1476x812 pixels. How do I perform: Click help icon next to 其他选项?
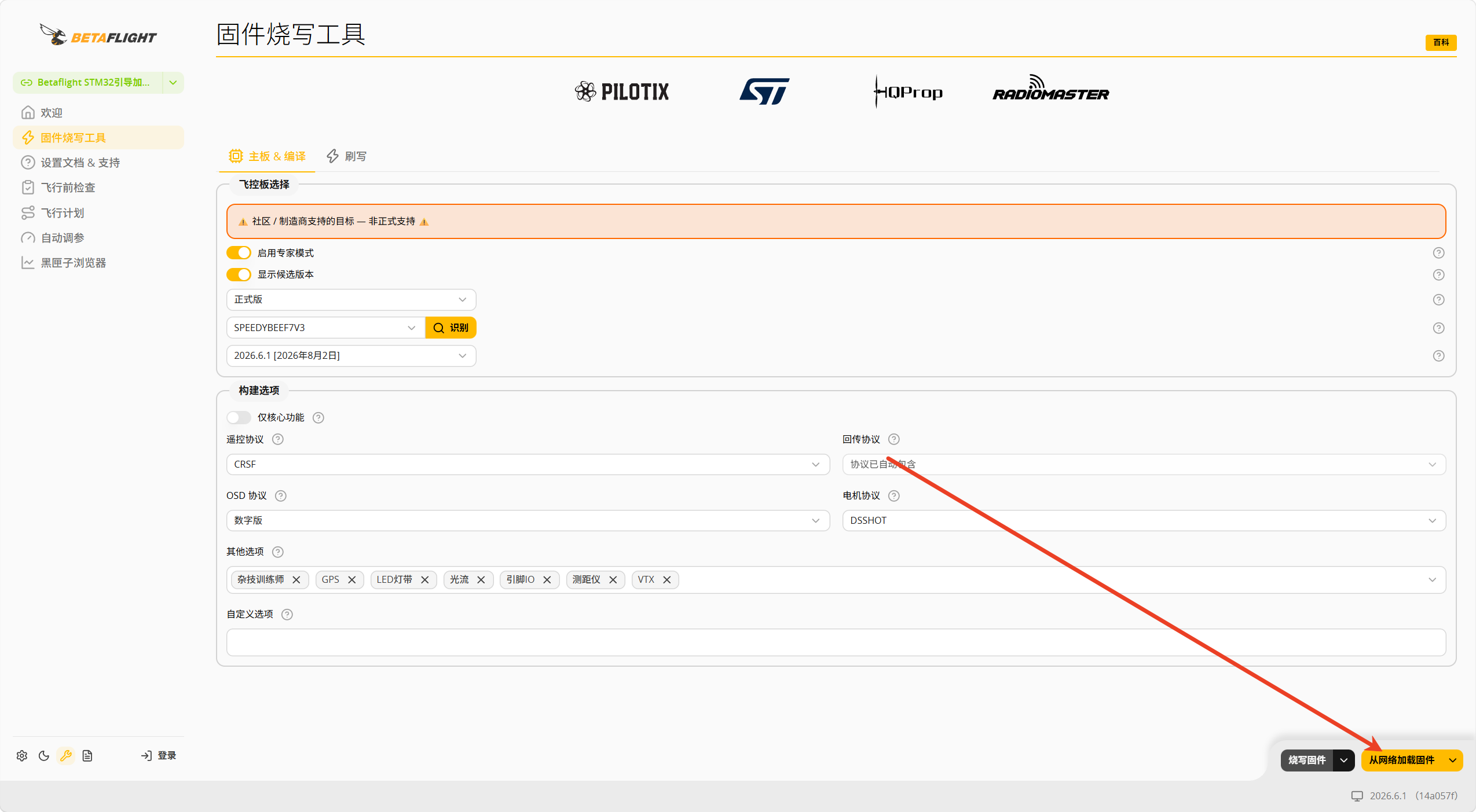tap(278, 552)
